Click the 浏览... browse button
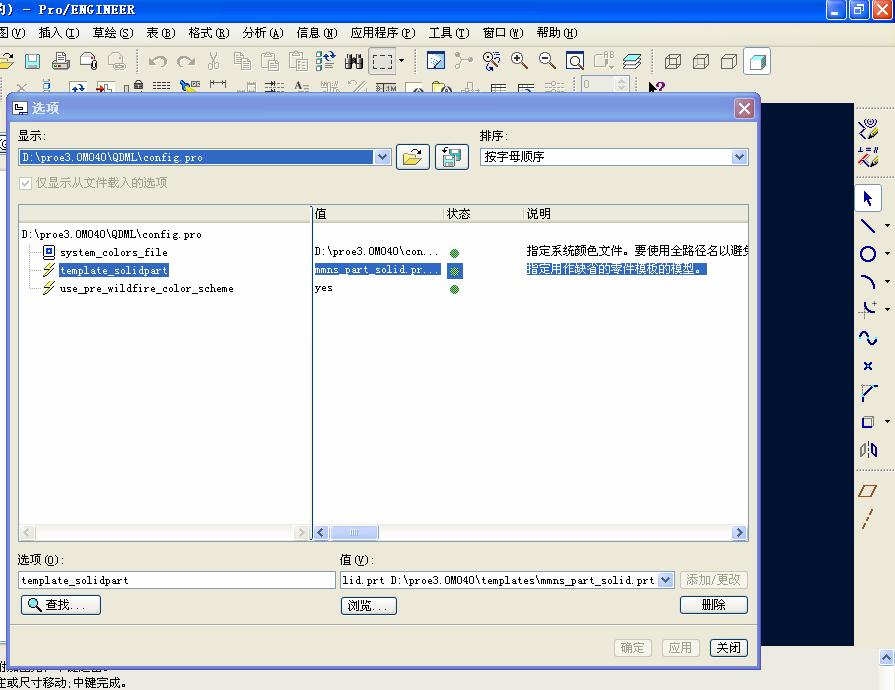This screenshot has width=895, height=690. pyautogui.click(x=369, y=606)
